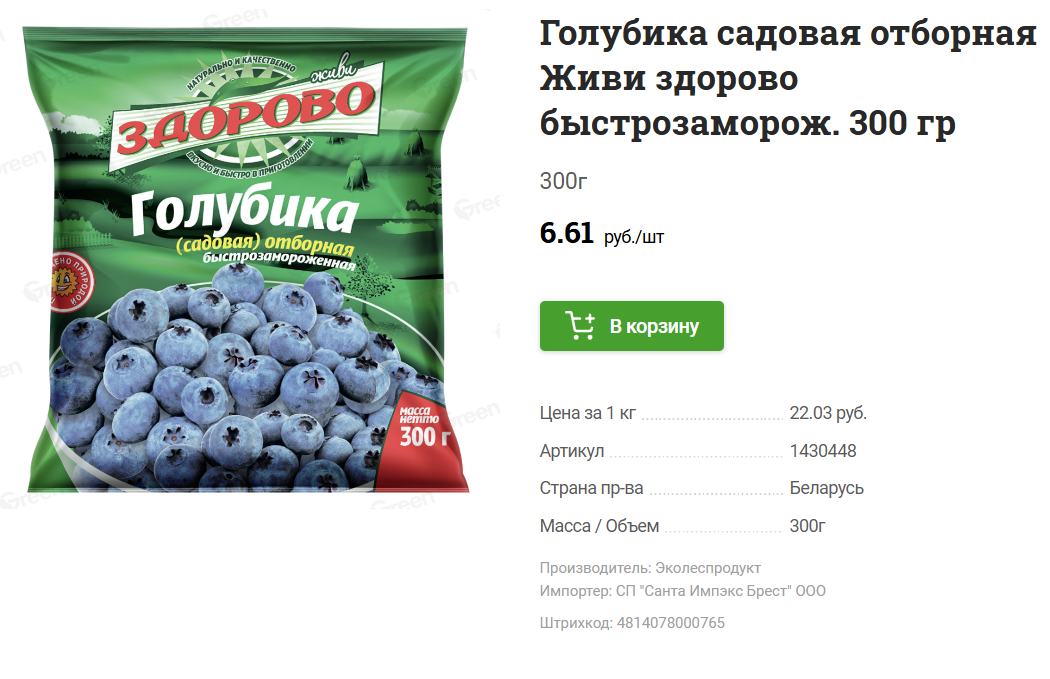
Task: Click the round red sun emblem on package
Action: [x=69, y=282]
